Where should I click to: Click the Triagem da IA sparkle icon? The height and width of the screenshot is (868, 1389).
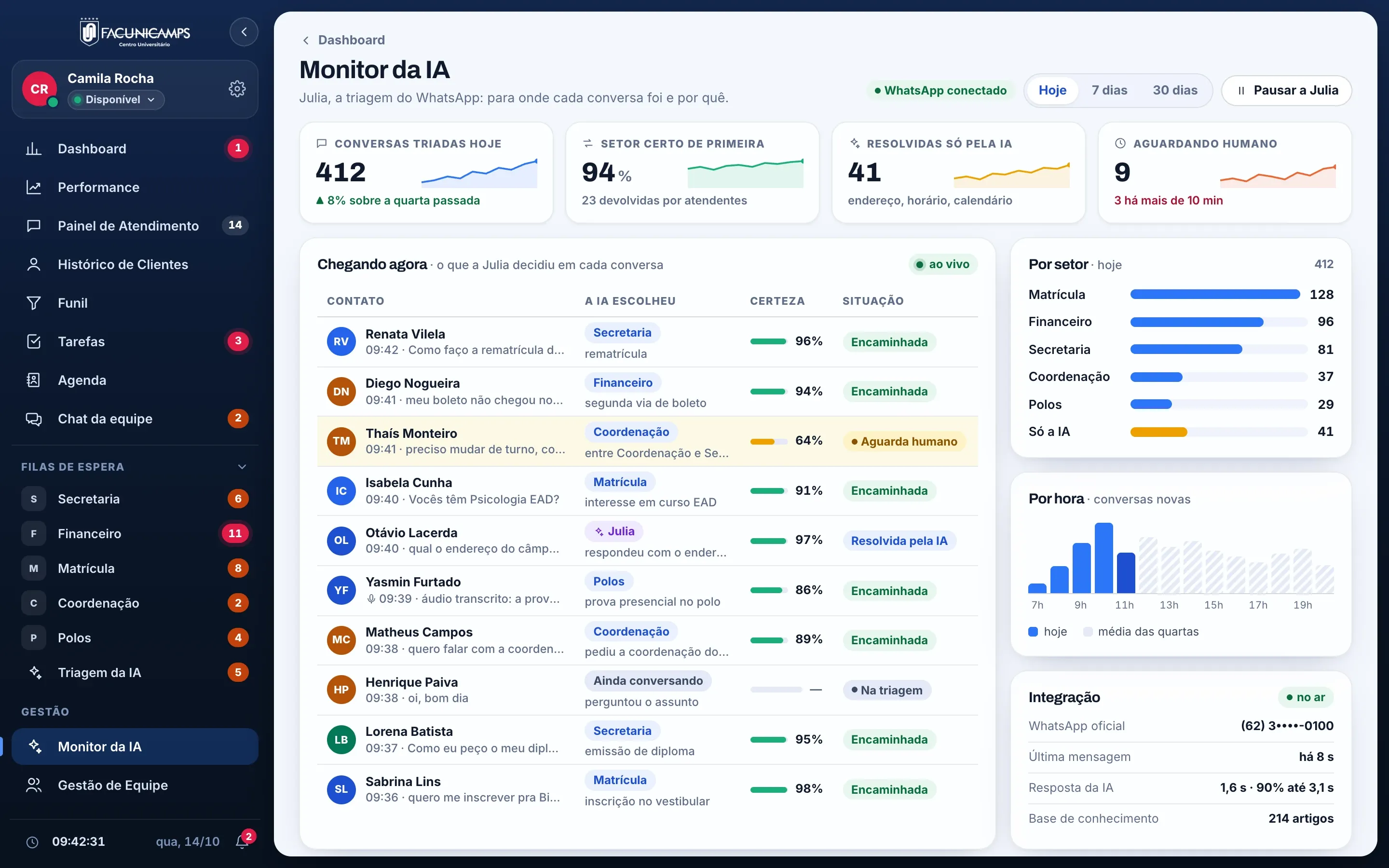(36, 672)
